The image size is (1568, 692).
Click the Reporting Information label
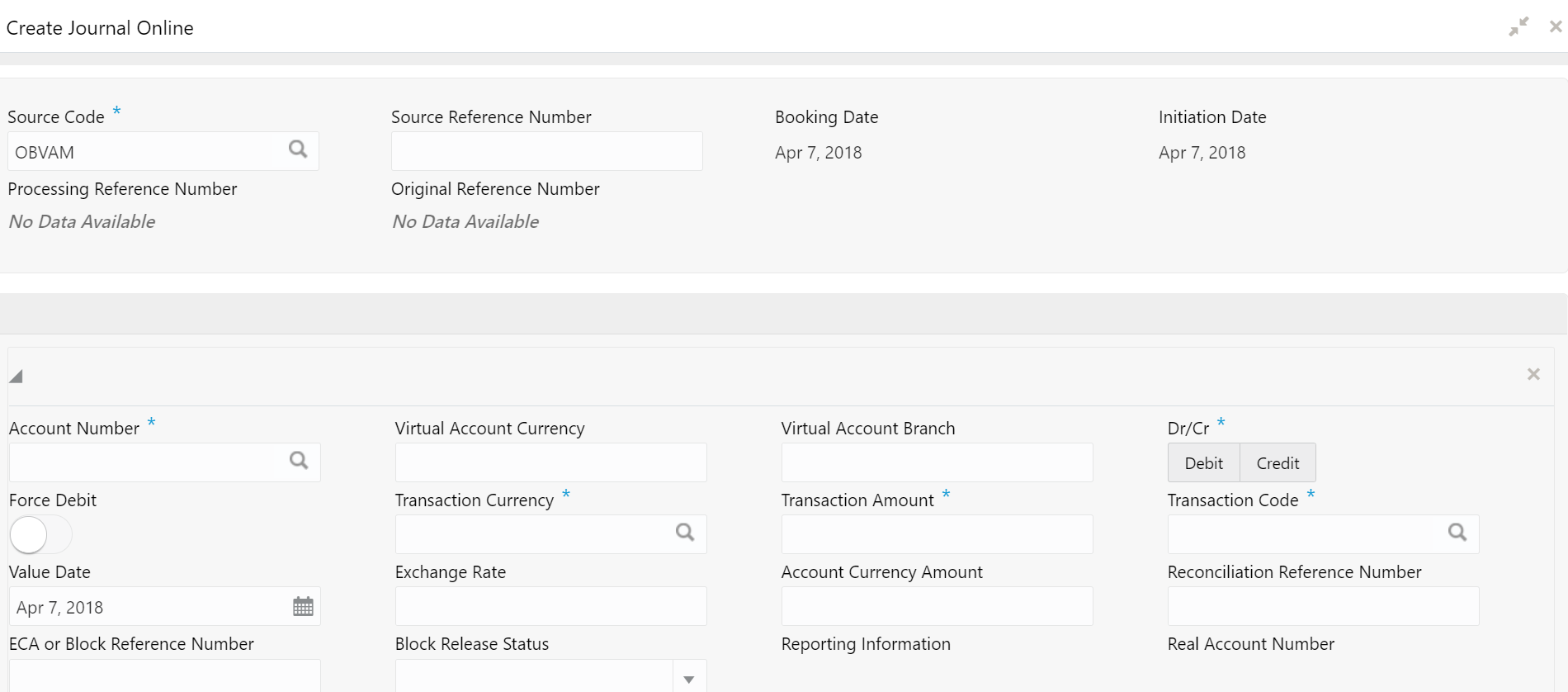[x=866, y=644]
